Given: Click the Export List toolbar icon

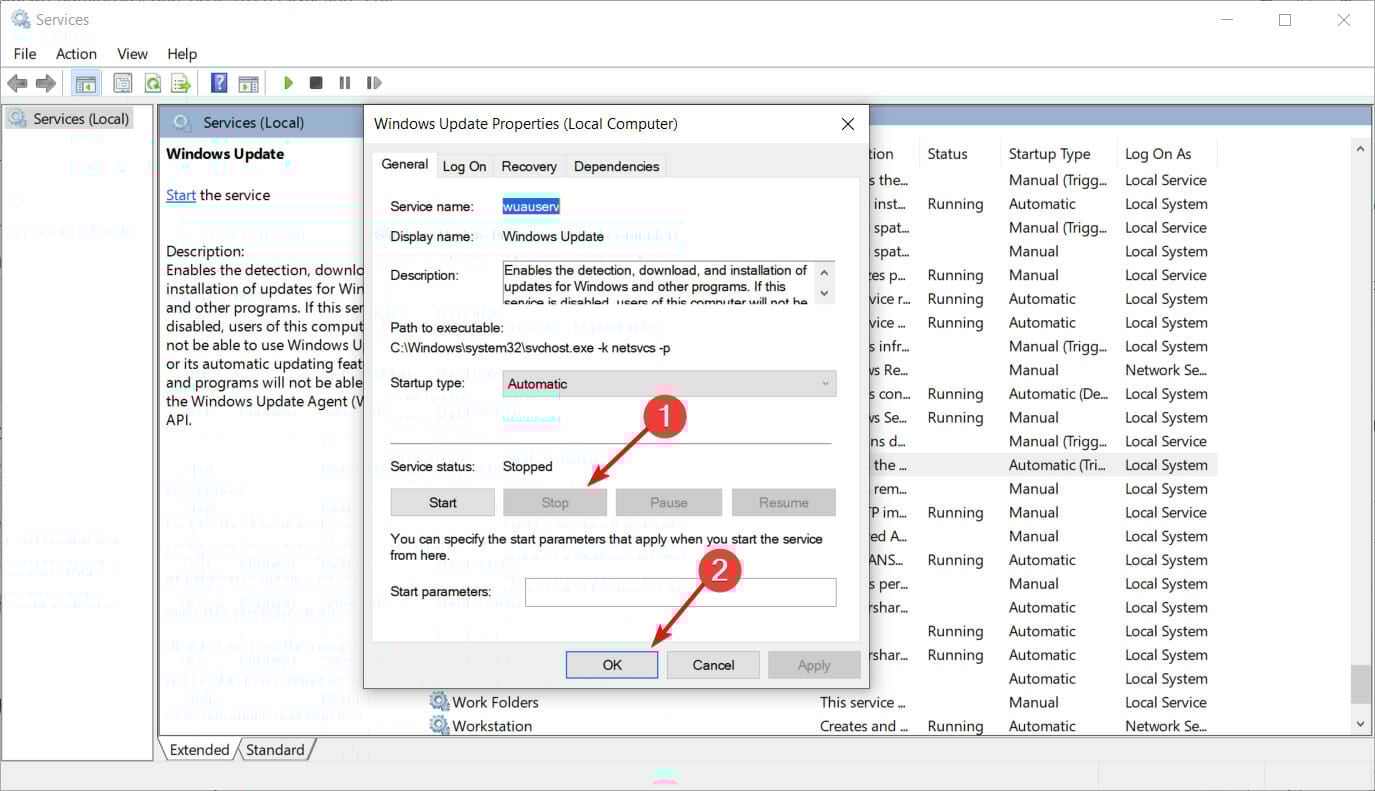Looking at the screenshot, I should pyautogui.click(x=181, y=83).
